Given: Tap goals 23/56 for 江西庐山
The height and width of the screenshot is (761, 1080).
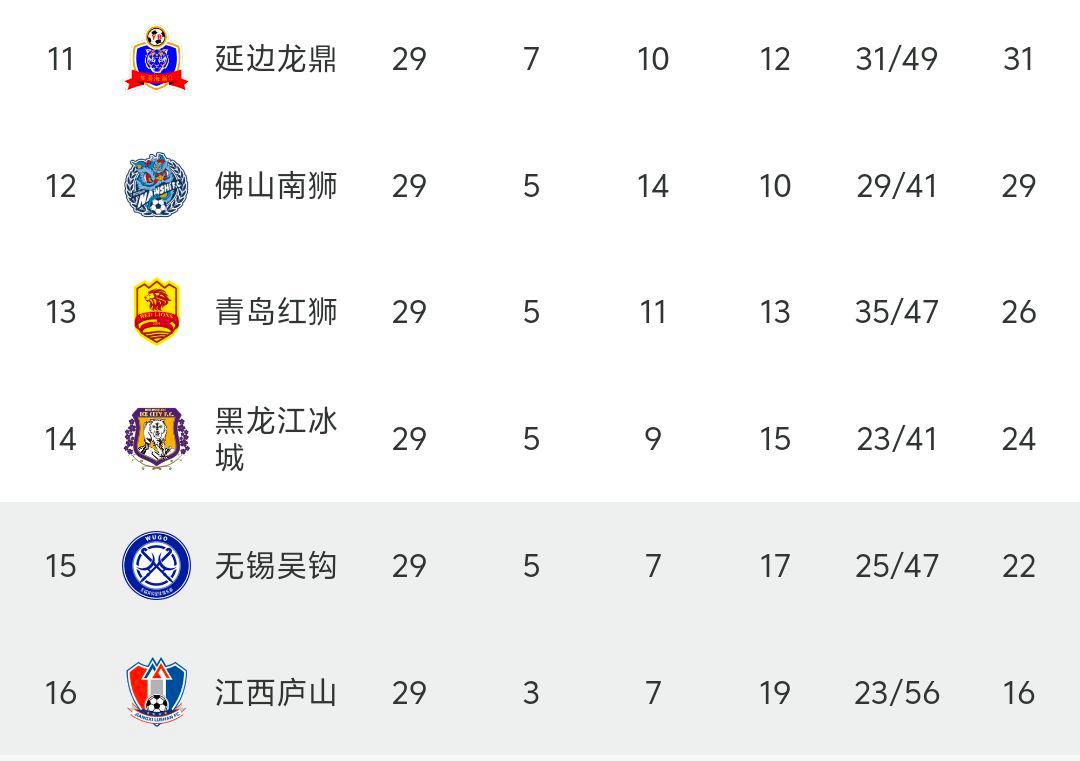Looking at the screenshot, I should 896,692.
